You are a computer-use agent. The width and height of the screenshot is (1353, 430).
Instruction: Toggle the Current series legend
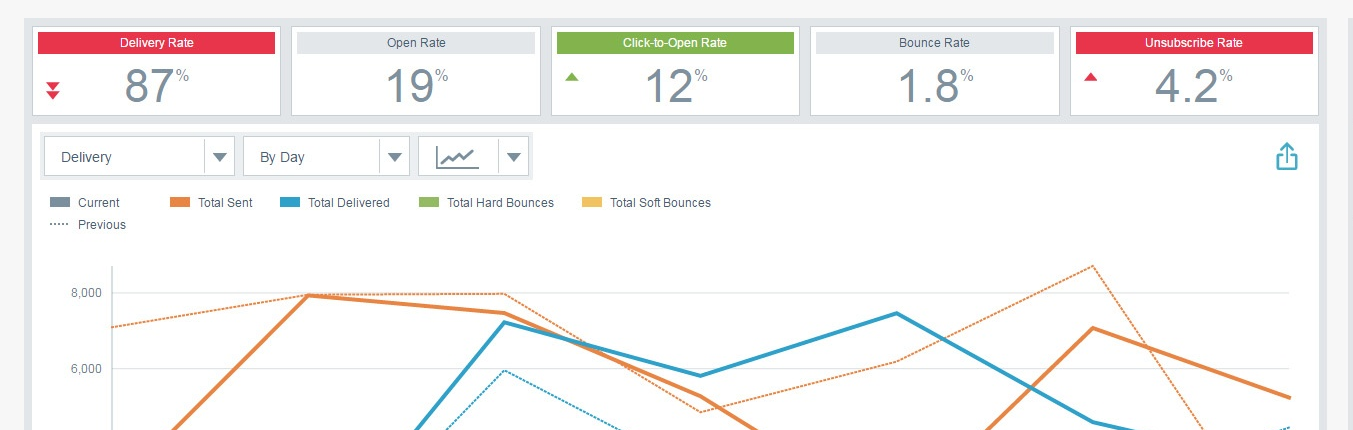pyautogui.click(x=85, y=202)
